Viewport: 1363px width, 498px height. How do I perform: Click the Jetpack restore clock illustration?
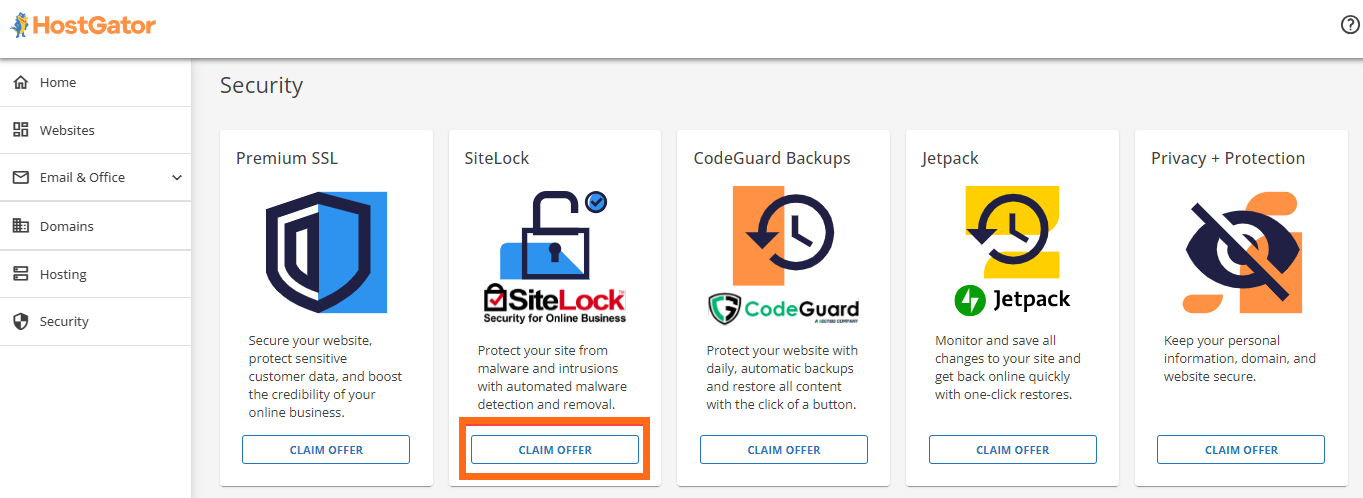[1012, 232]
